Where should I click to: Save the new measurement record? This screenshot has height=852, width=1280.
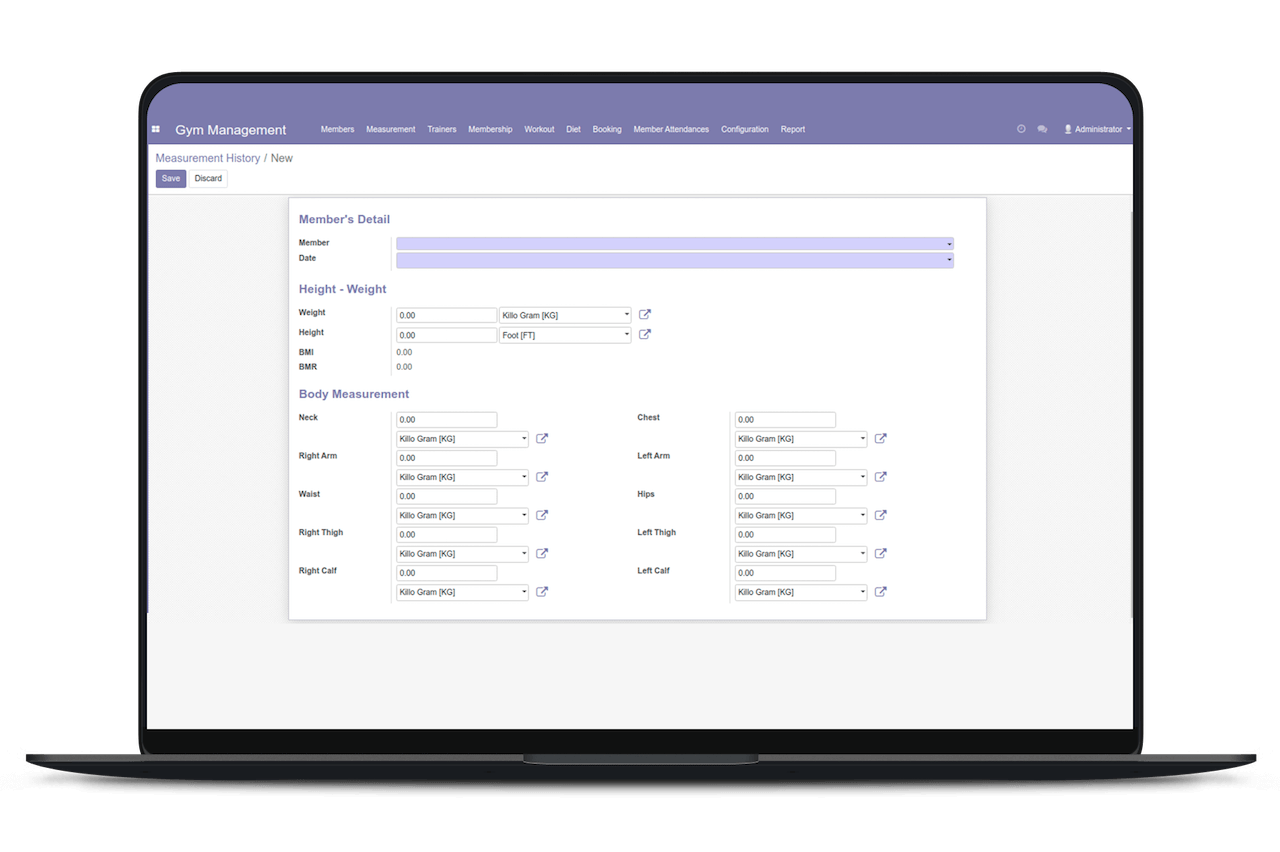[171, 179]
